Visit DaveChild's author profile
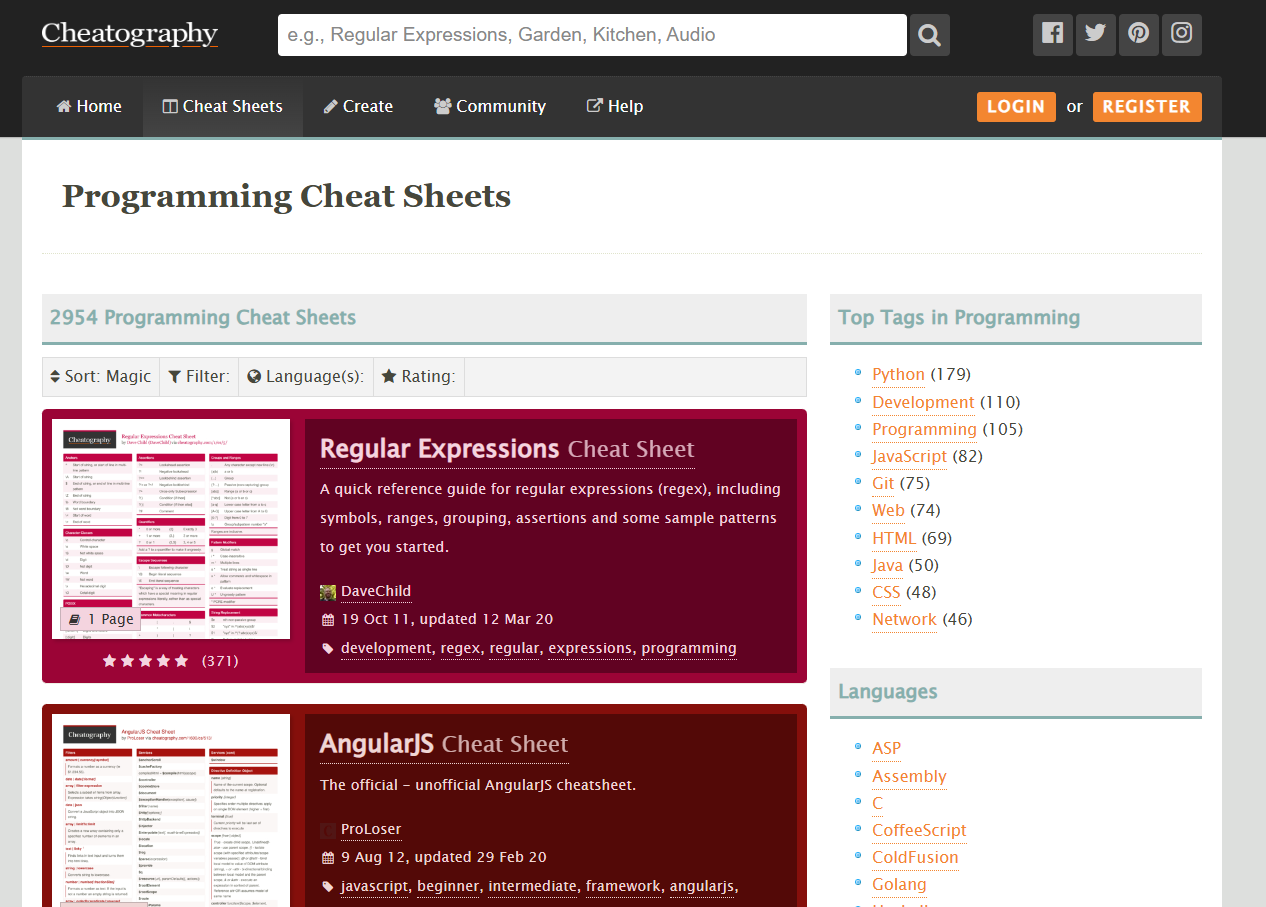Viewport: 1266px width, 907px height. click(x=376, y=591)
